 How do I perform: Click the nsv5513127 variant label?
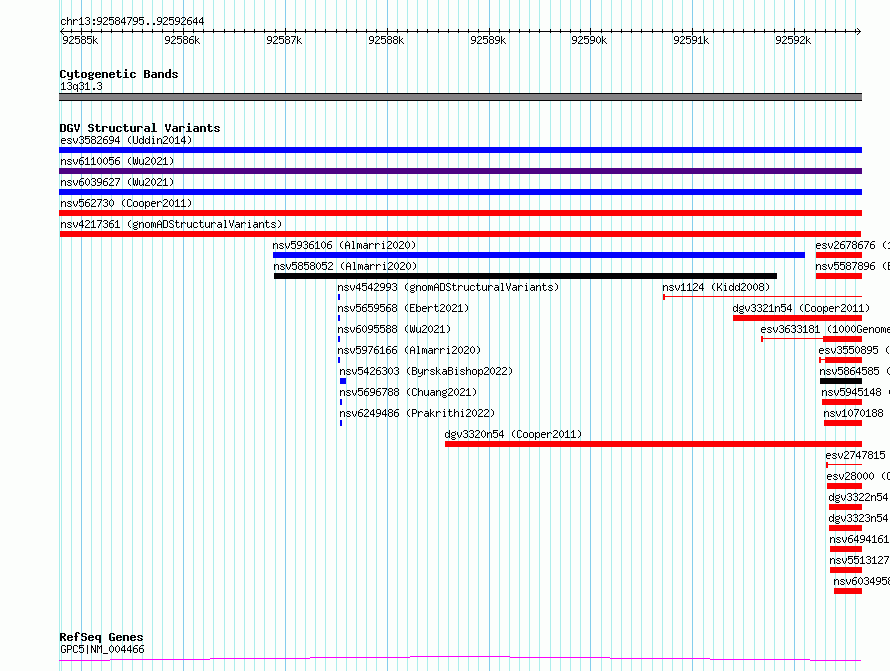click(859, 560)
